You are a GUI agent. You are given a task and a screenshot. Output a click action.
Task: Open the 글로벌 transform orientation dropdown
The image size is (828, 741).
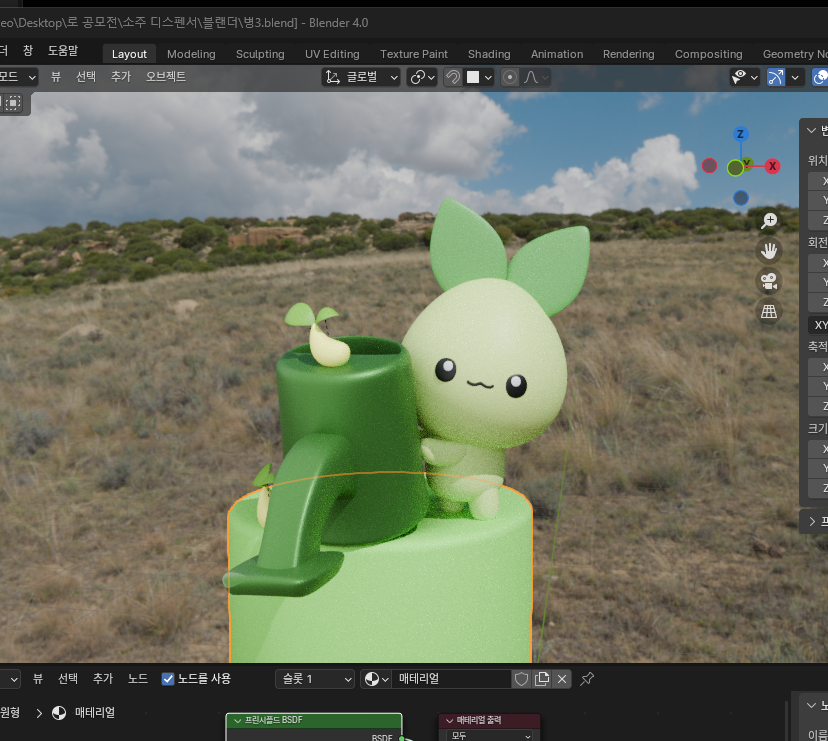coord(361,77)
